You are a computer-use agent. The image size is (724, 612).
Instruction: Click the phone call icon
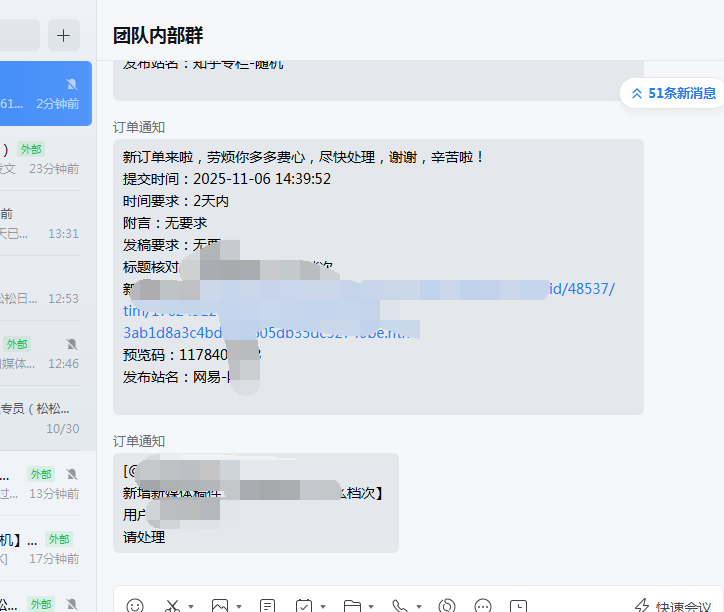pos(400,606)
